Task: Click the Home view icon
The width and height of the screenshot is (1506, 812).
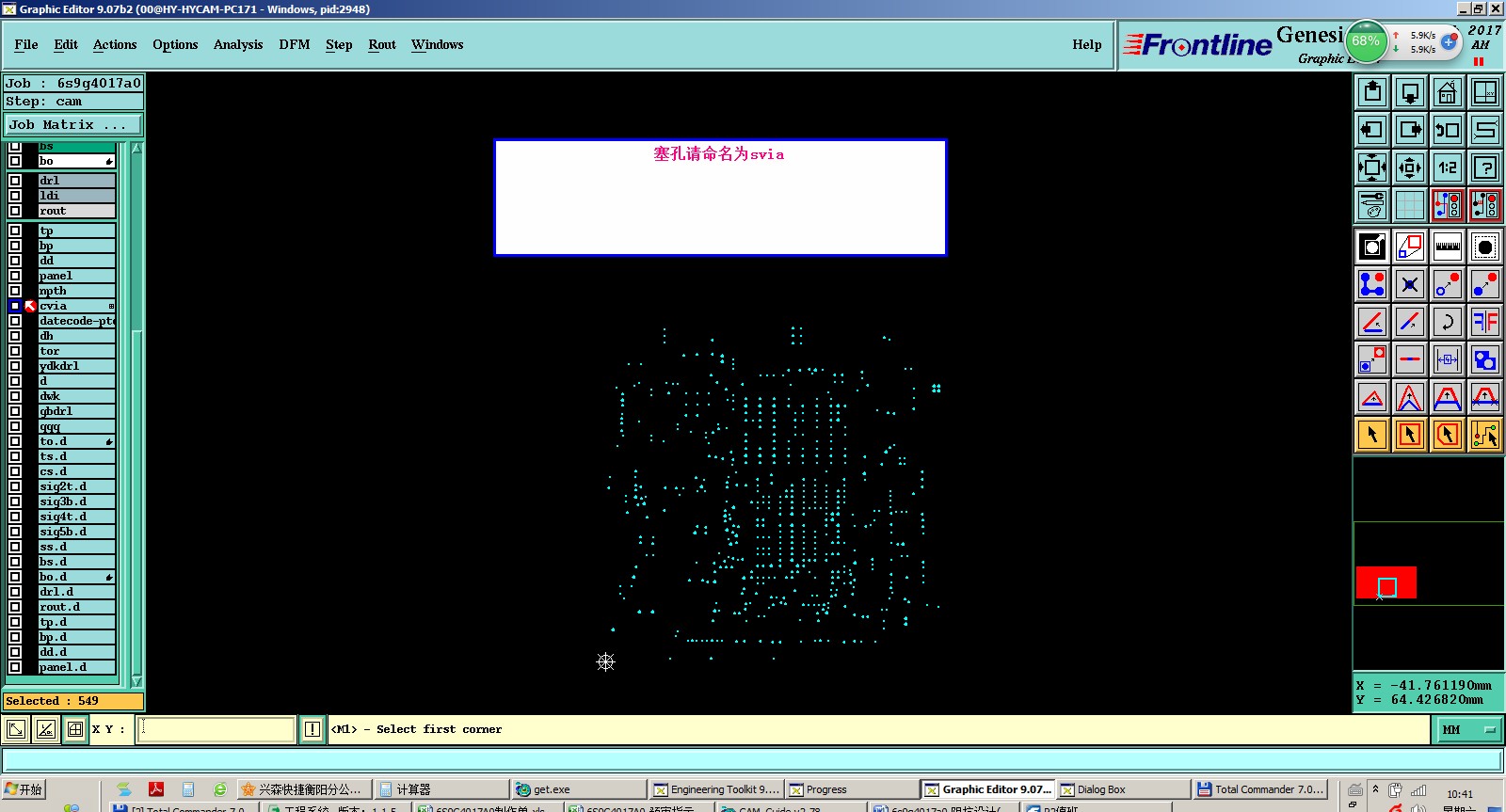Action: 1448,92
